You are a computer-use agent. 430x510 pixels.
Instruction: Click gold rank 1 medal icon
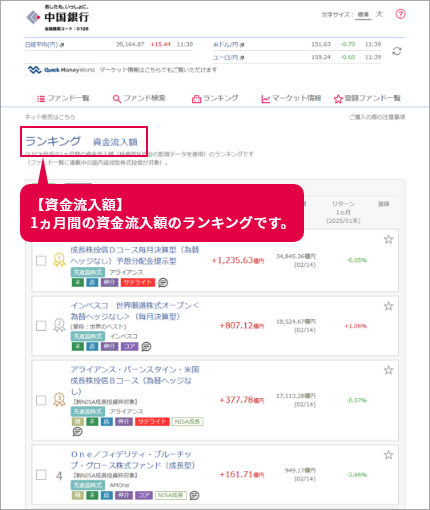[59, 260]
